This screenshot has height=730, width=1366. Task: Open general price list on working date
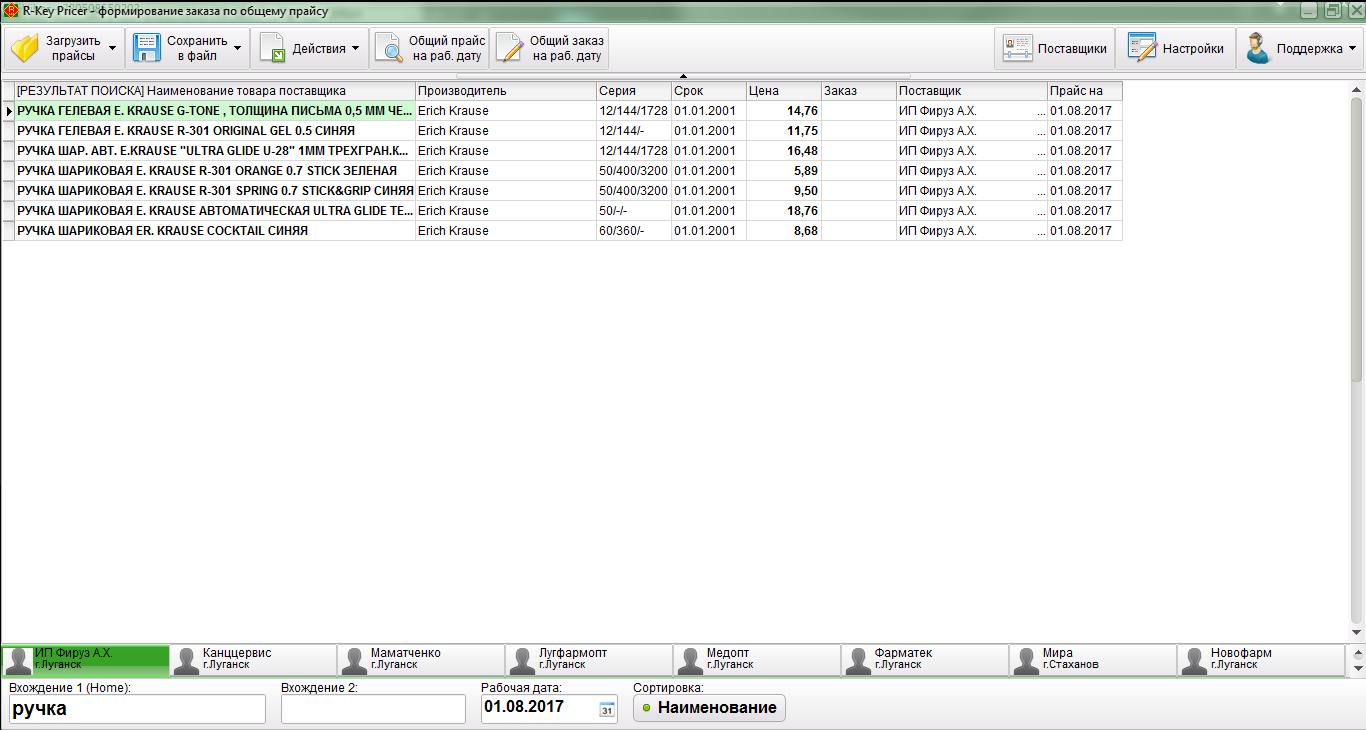click(429, 48)
